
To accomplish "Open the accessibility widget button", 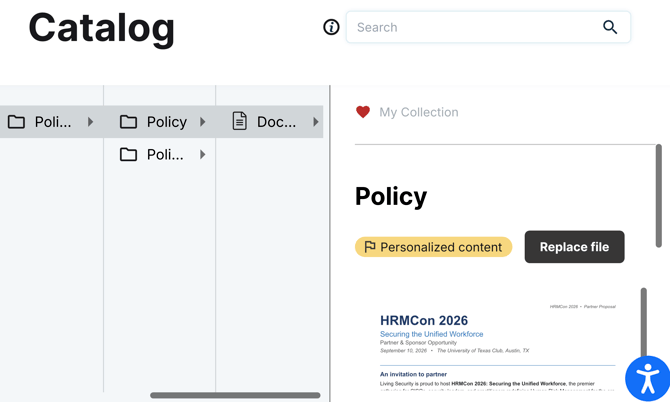I will coord(648,379).
